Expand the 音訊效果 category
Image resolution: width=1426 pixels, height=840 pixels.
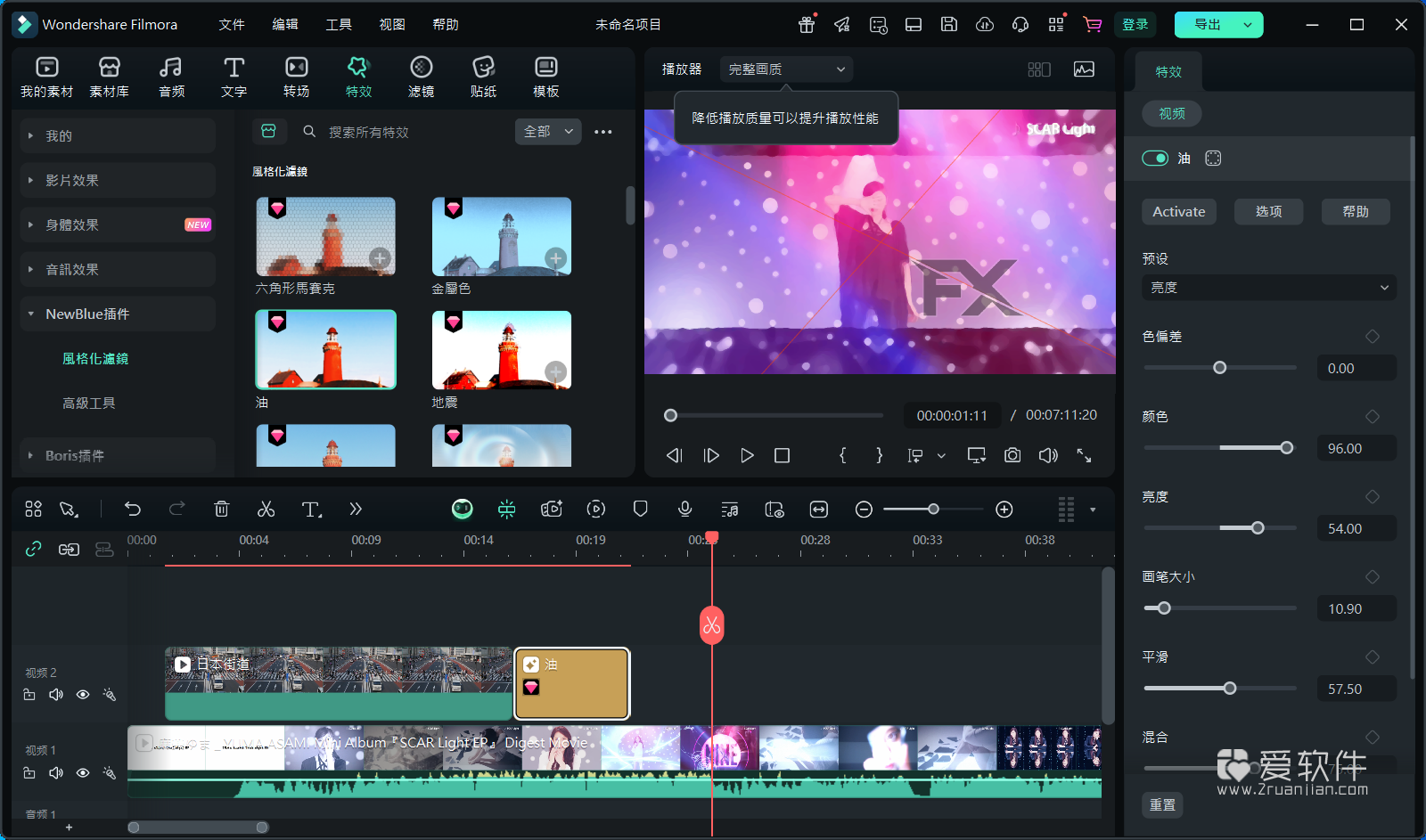click(118, 269)
